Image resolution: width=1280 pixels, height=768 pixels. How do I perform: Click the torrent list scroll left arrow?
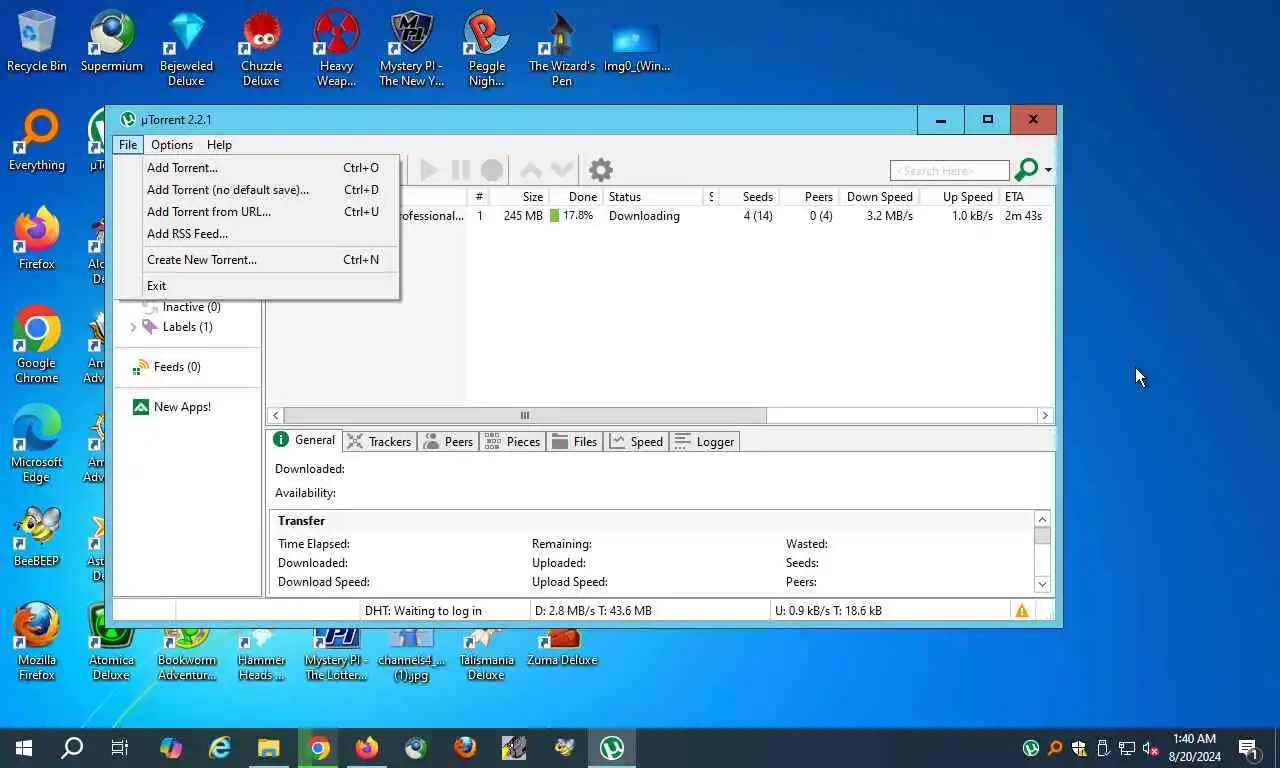click(x=276, y=415)
